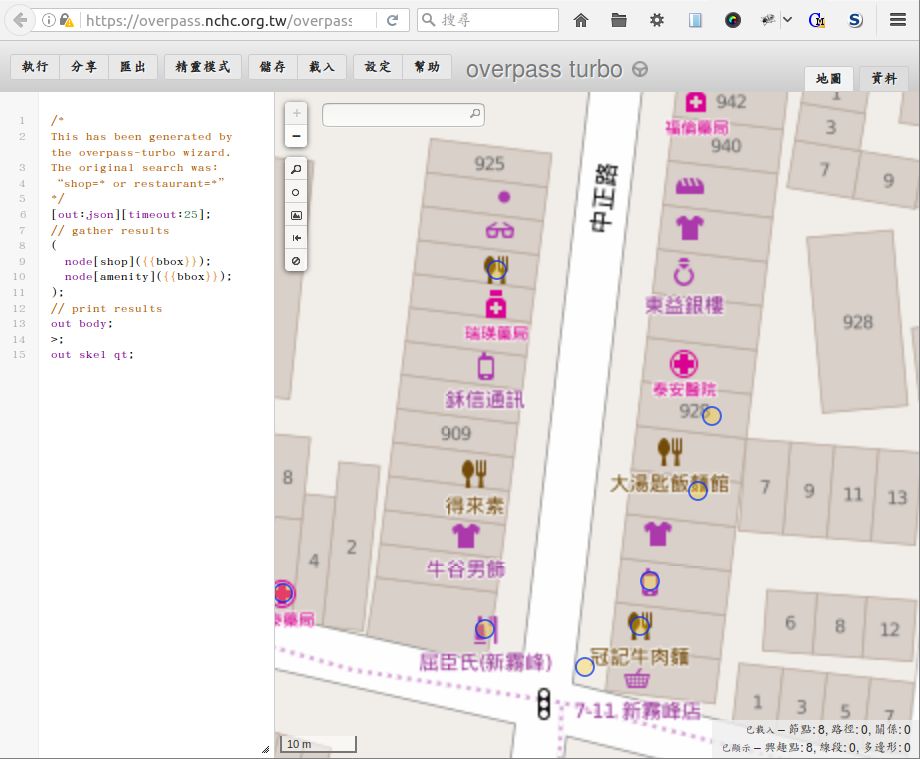Click the script monkey extension icon
Screen dimensions: 920x759
point(767,20)
